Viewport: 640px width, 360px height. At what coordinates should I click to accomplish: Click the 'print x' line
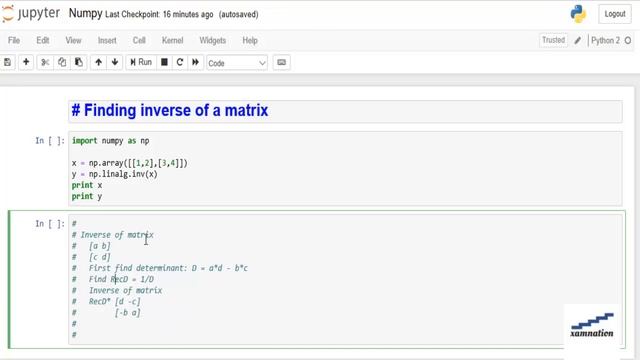pyautogui.click(x=87, y=185)
